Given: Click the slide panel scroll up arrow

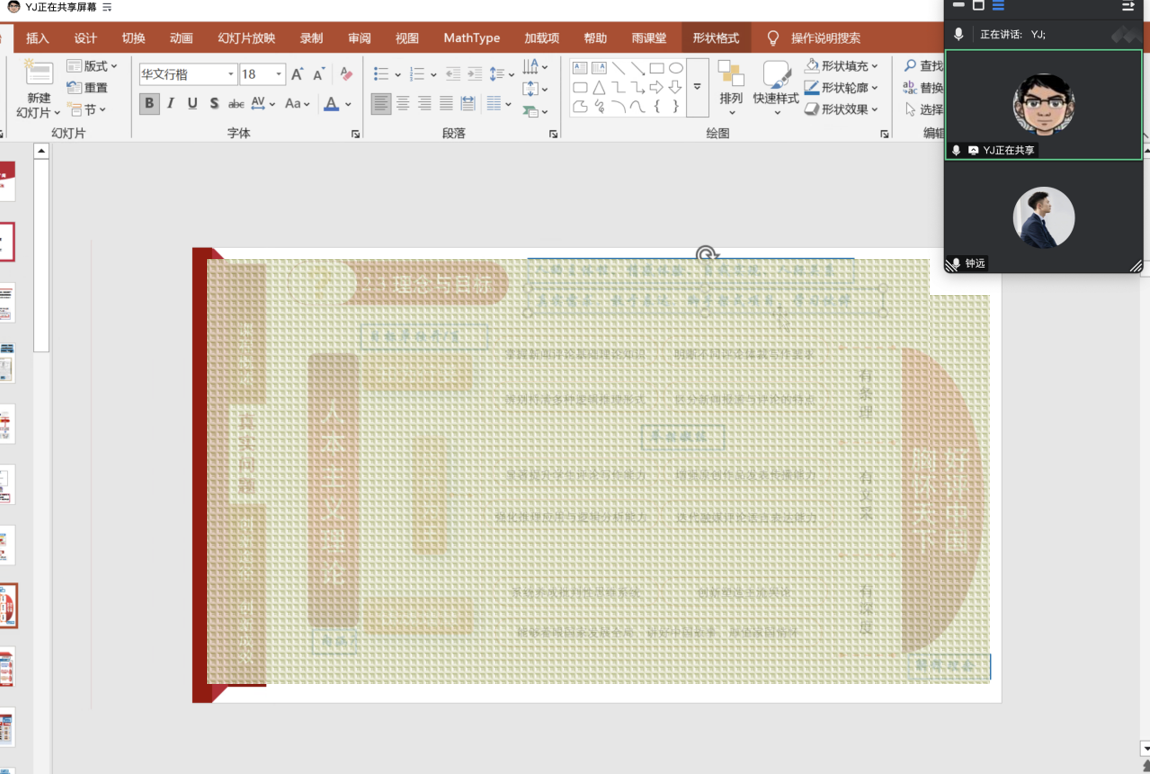Looking at the screenshot, I should pos(41,151).
